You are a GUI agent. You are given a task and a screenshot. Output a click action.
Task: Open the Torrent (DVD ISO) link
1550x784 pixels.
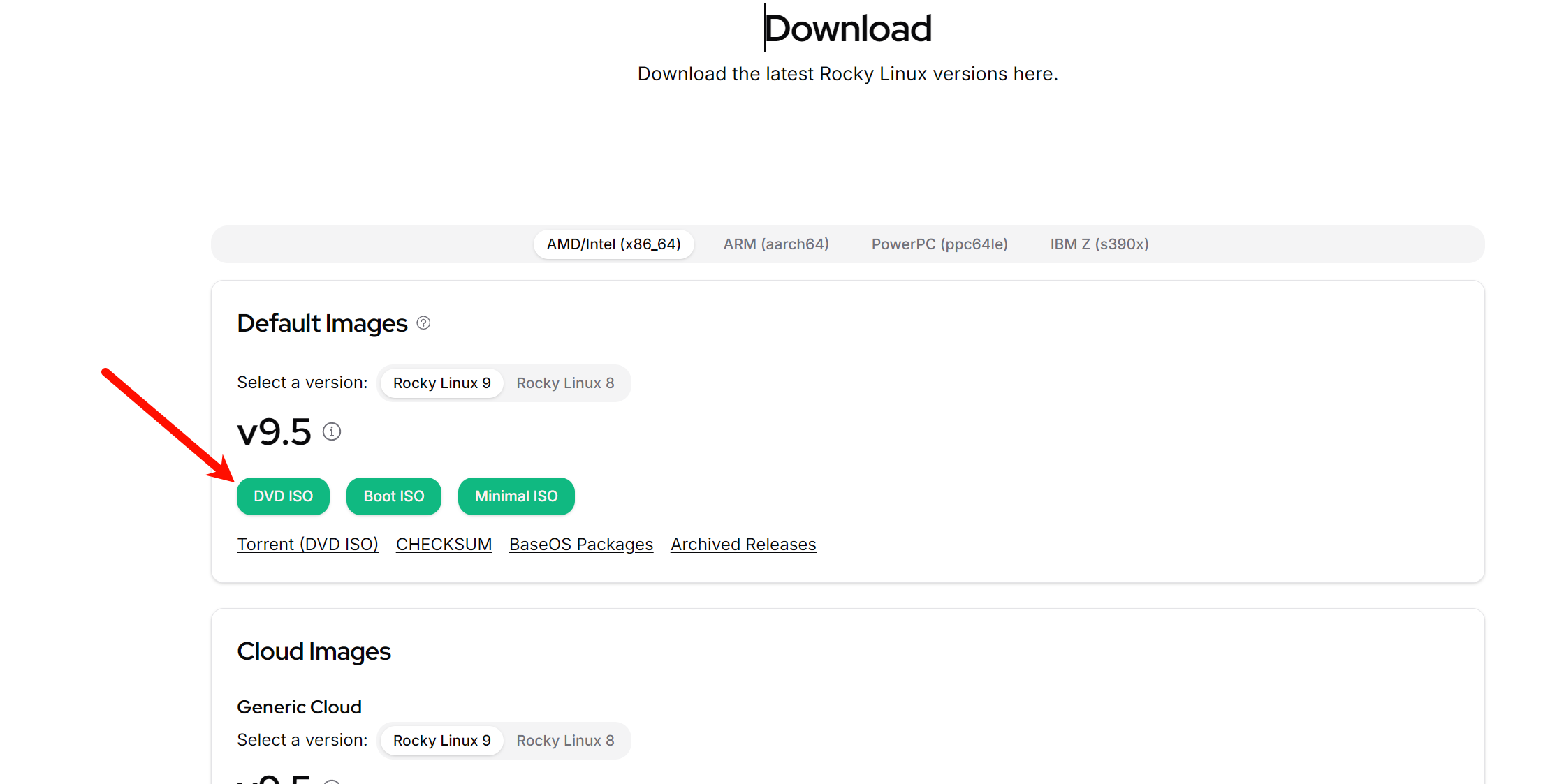(307, 545)
